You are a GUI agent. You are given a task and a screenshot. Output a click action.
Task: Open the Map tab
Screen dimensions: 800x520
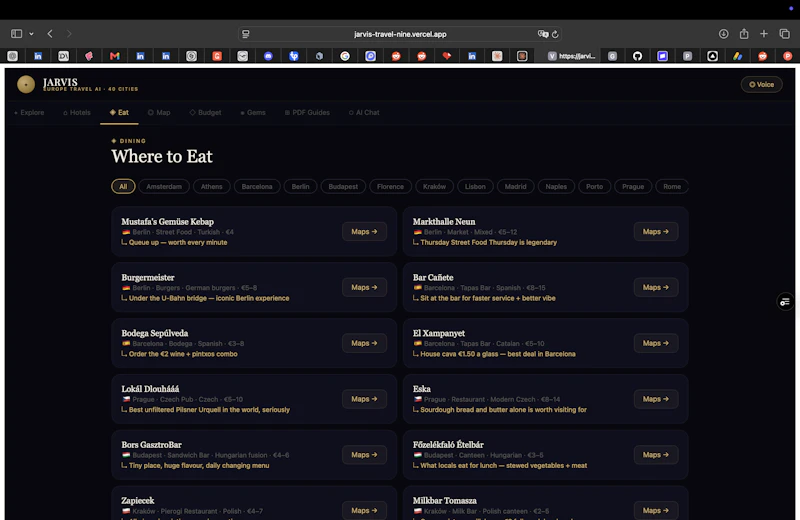159,112
